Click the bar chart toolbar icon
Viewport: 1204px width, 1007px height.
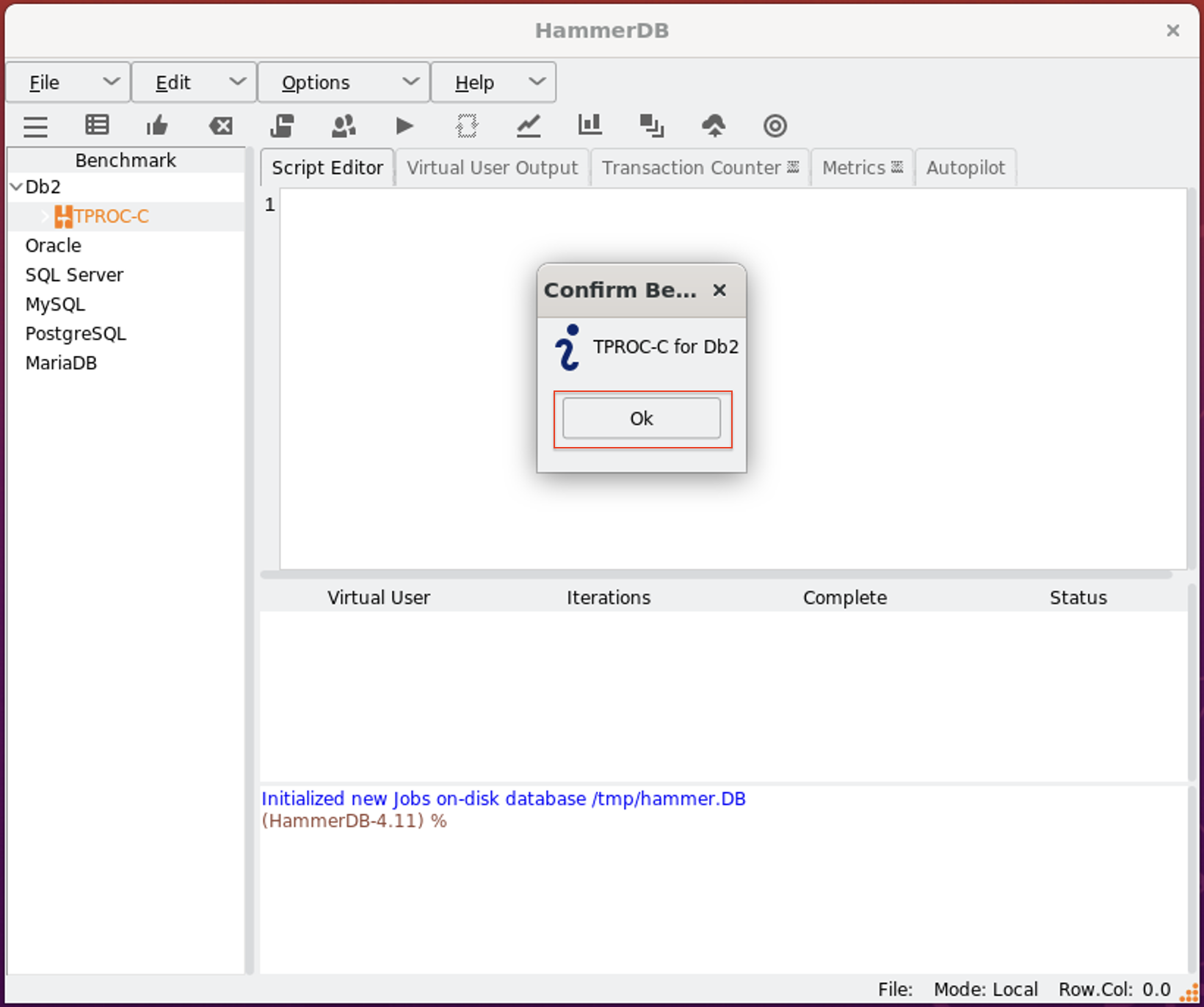590,126
